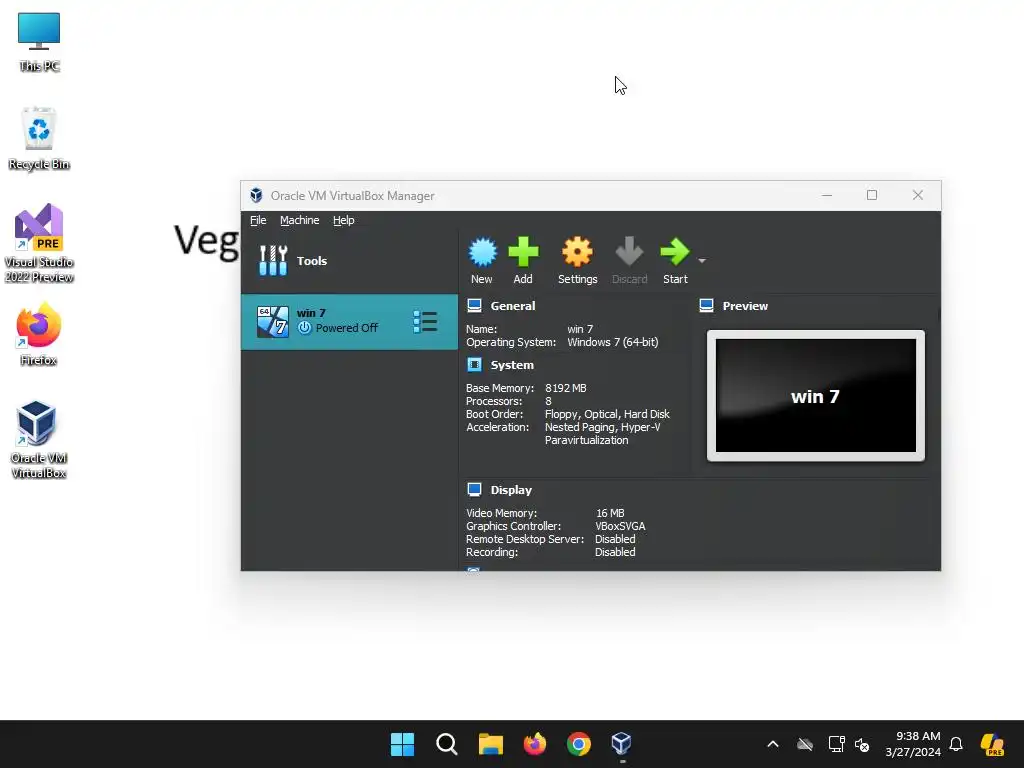This screenshot has height=768, width=1024.
Task: Open the Recycle Bin desktop icon
Action: (x=39, y=138)
